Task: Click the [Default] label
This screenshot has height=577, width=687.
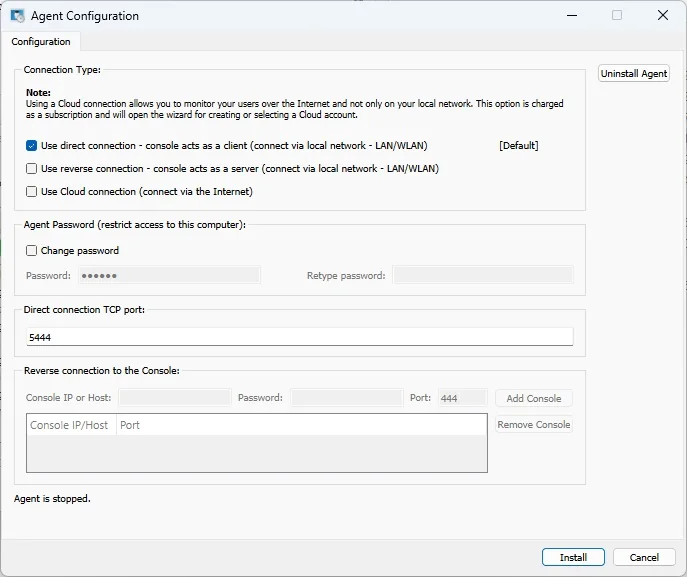Action: pyautogui.click(x=518, y=145)
